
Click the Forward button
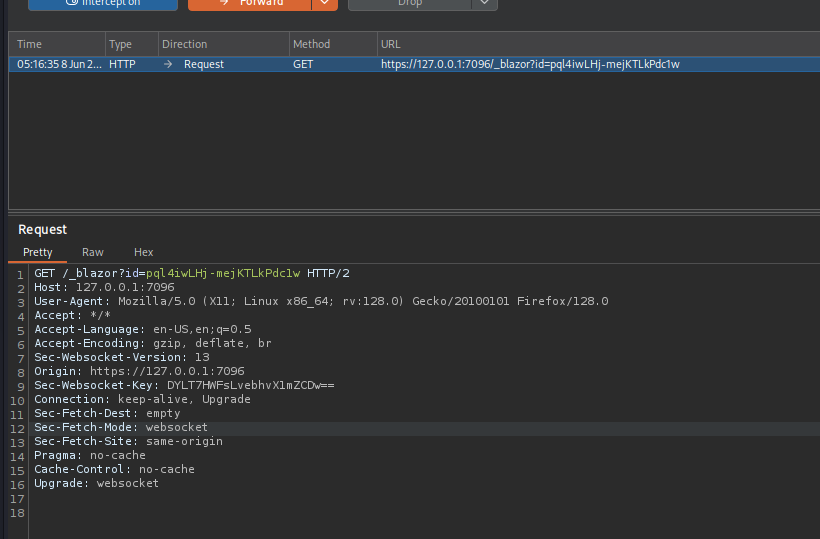249,4
